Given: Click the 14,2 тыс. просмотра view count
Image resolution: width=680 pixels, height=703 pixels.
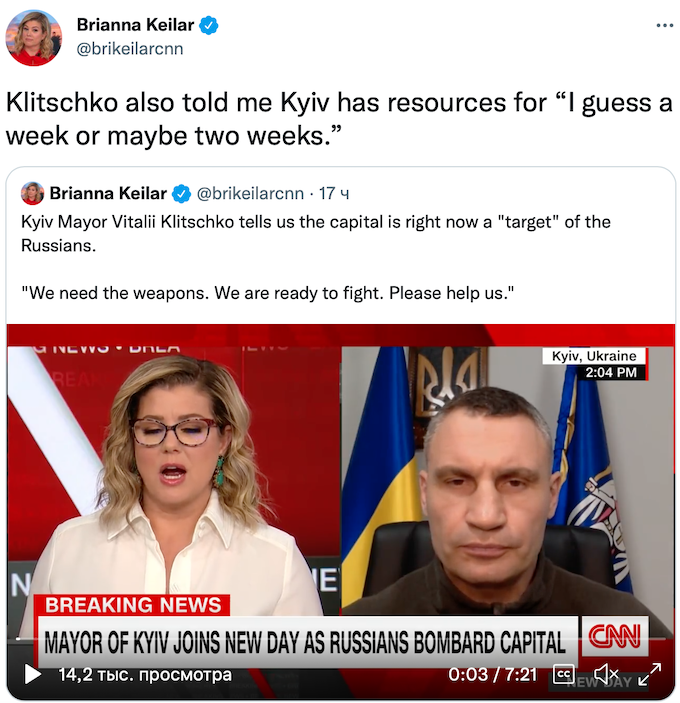Looking at the screenshot, I should [145, 674].
